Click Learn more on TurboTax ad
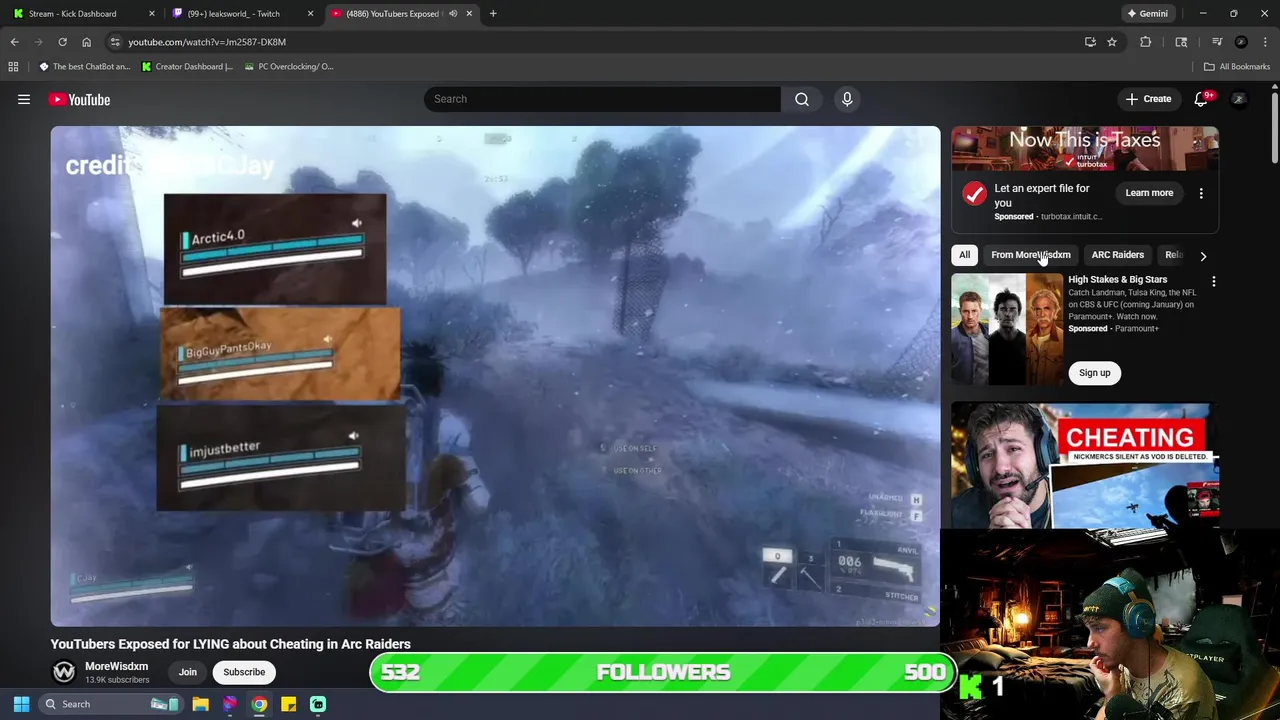Screen dimensions: 1280x720 pyautogui.click(x=1149, y=193)
